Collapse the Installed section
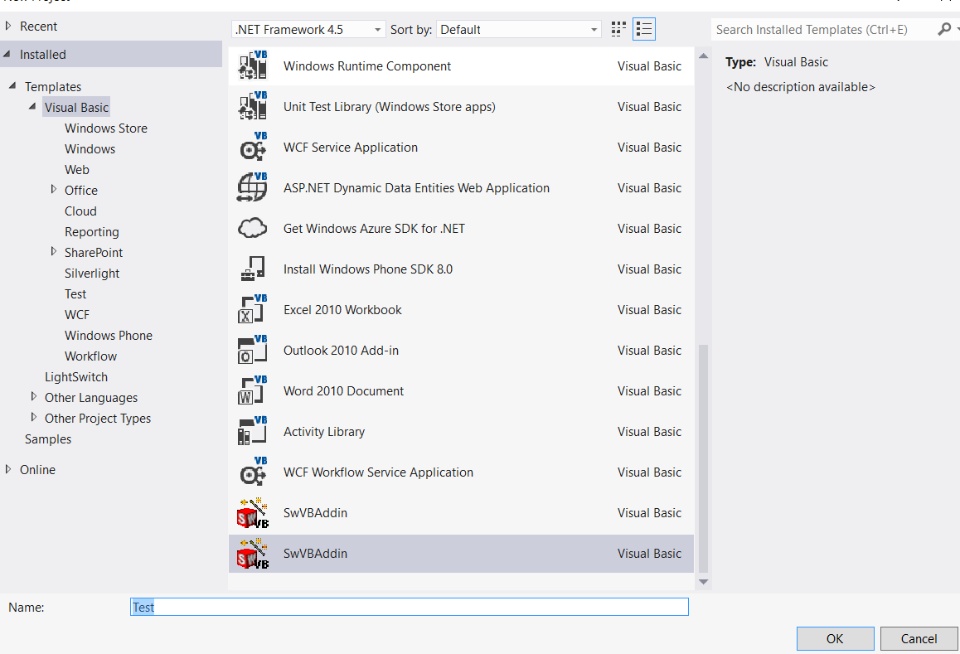Viewport: 960px width, 654px height. pyautogui.click(x=7, y=54)
